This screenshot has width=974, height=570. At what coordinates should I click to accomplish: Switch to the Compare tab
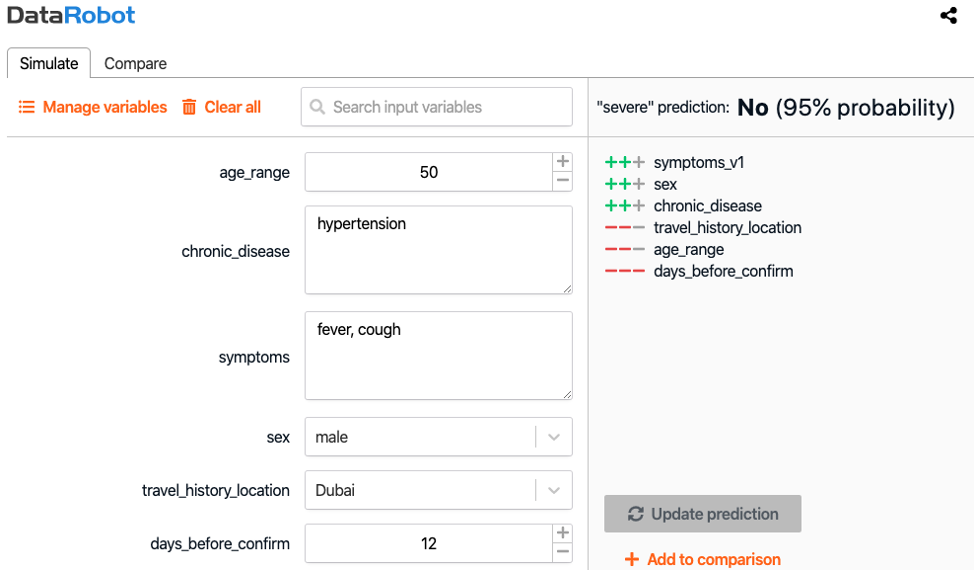click(135, 63)
